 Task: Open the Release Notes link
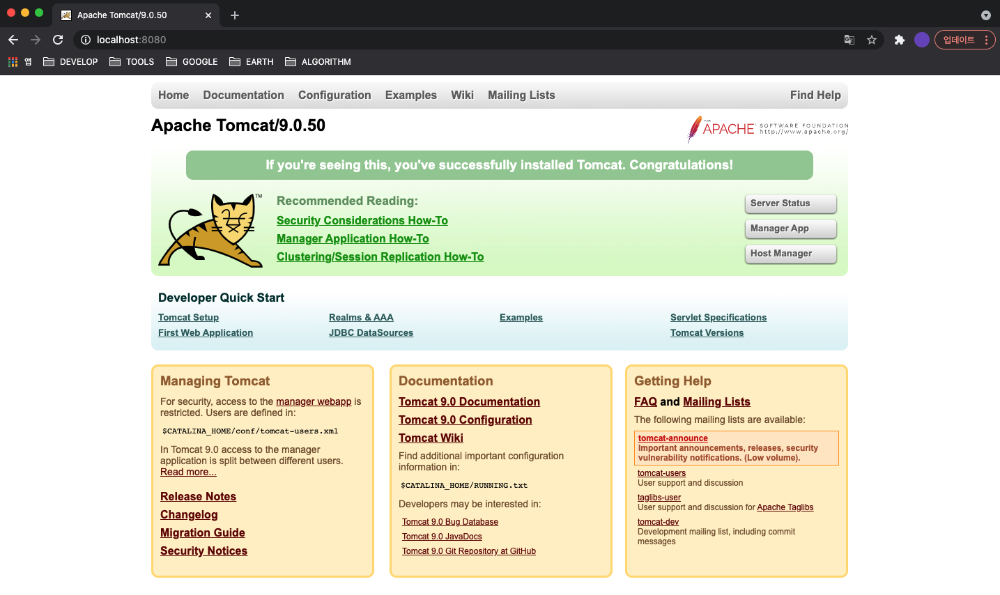point(198,496)
